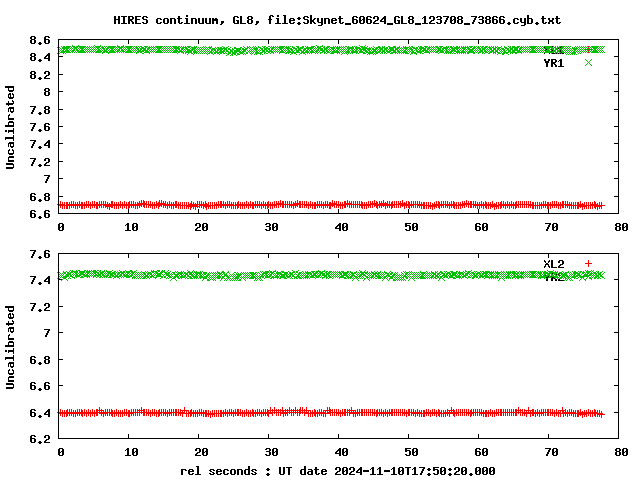Click the bottom plot's Uncalibrated axis label

[10, 347]
